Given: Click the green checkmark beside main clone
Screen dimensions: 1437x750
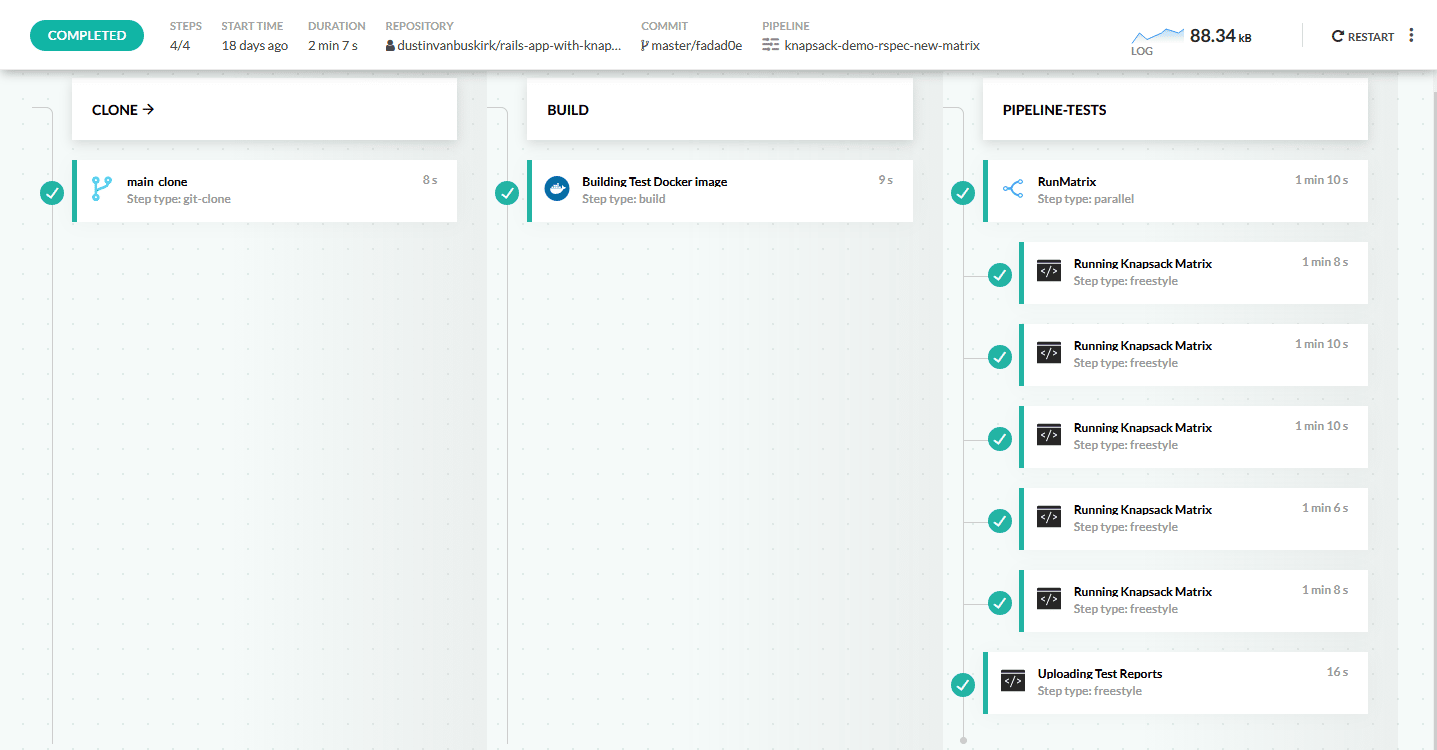Looking at the screenshot, I should pos(52,192).
